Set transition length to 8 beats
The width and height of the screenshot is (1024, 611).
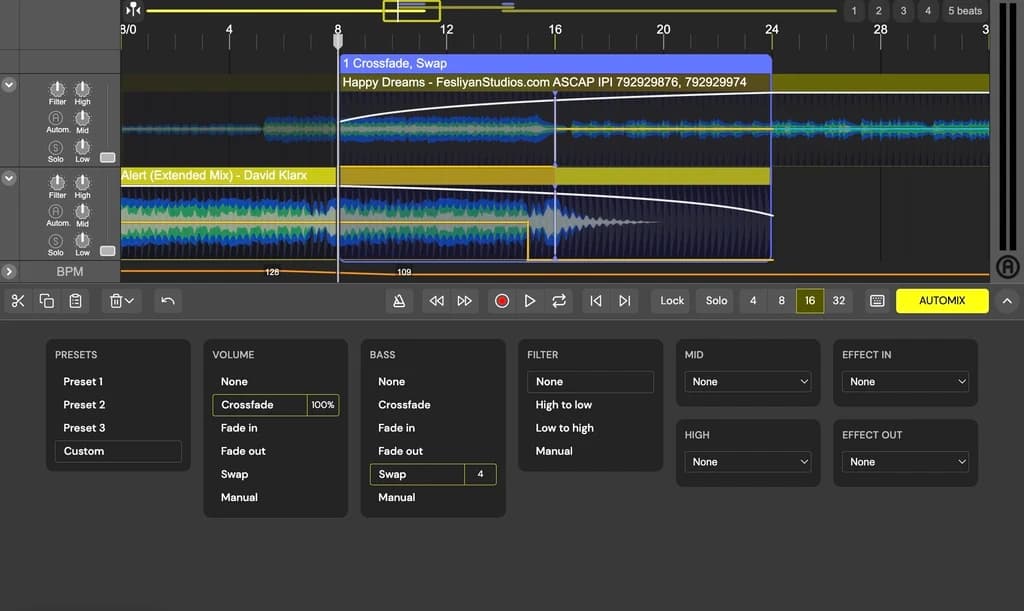tap(781, 301)
